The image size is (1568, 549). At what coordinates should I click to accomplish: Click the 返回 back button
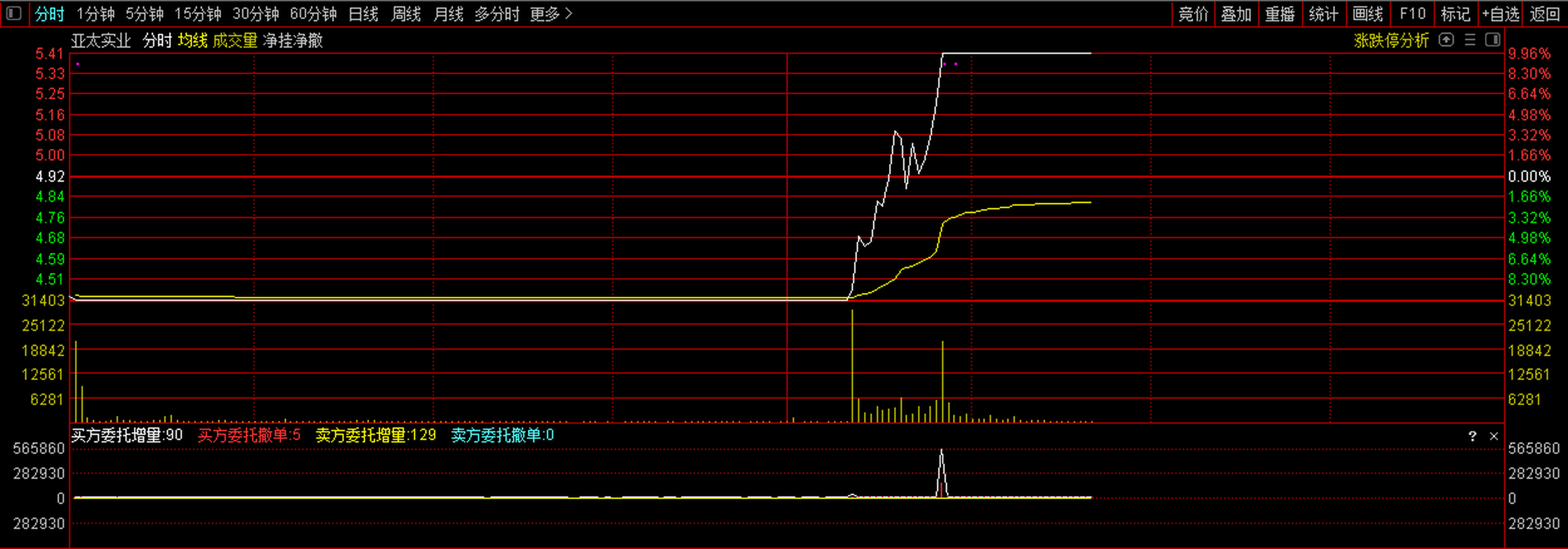click(1545, 14)
